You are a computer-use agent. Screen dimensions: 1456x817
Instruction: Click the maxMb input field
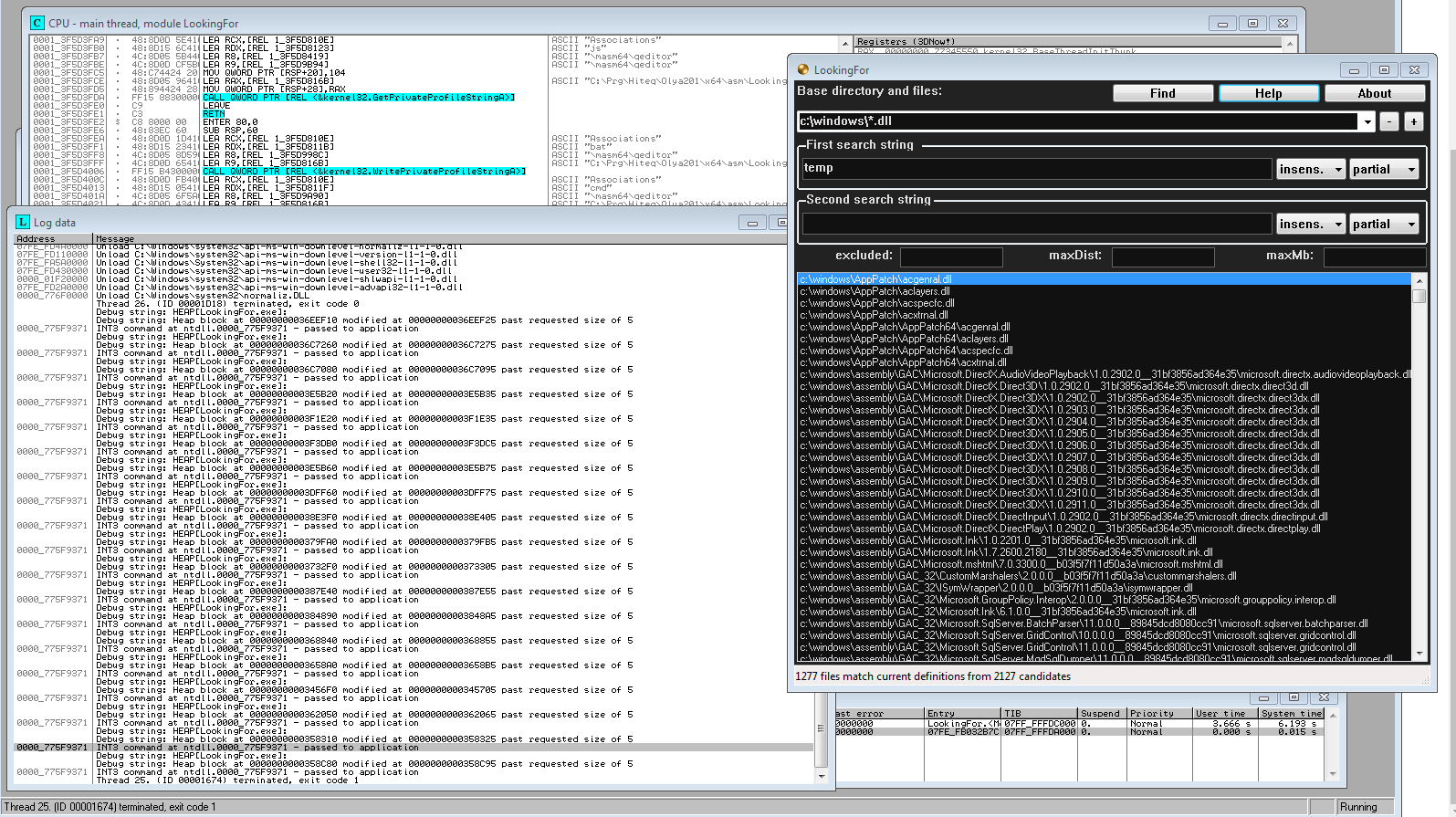coord(1375,257)
